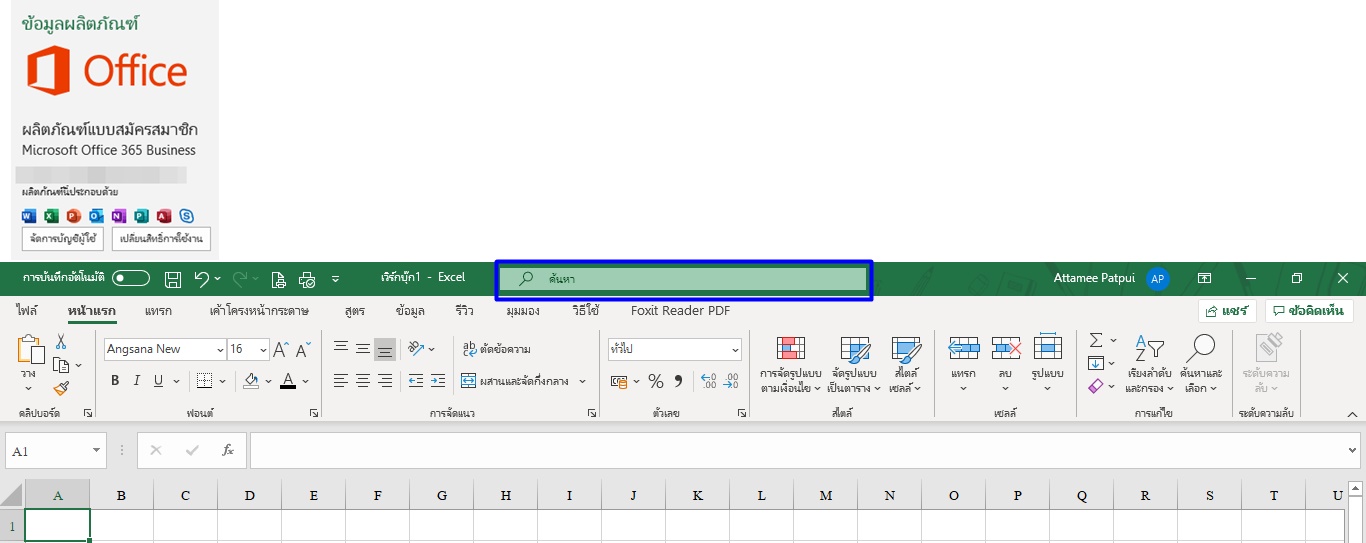Toggle Align Left
The image size is (1366, 543).
pyautogui.click(x=341, y=381)
